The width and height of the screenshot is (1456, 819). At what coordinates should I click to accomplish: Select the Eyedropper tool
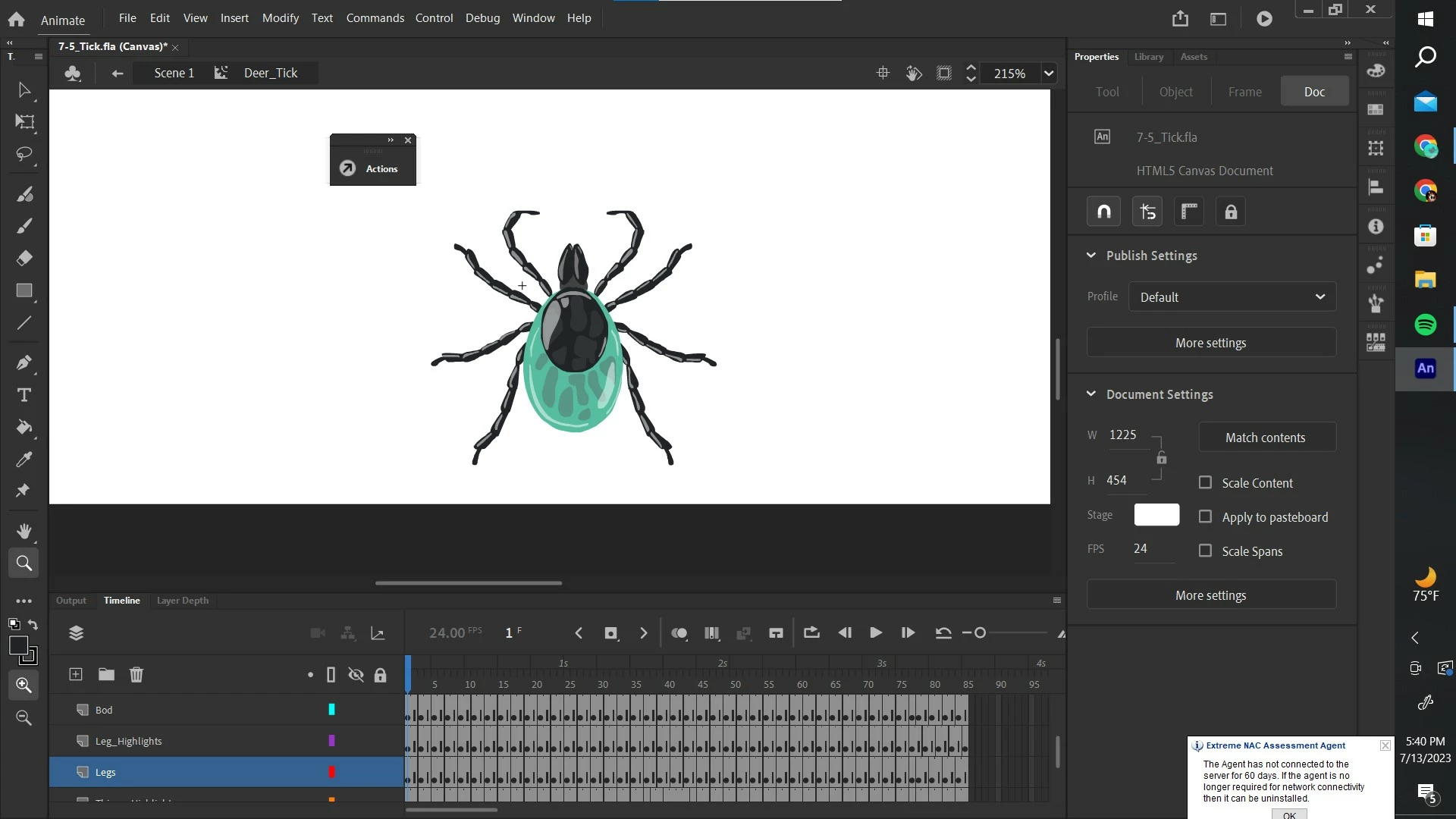tap(24, 460)
